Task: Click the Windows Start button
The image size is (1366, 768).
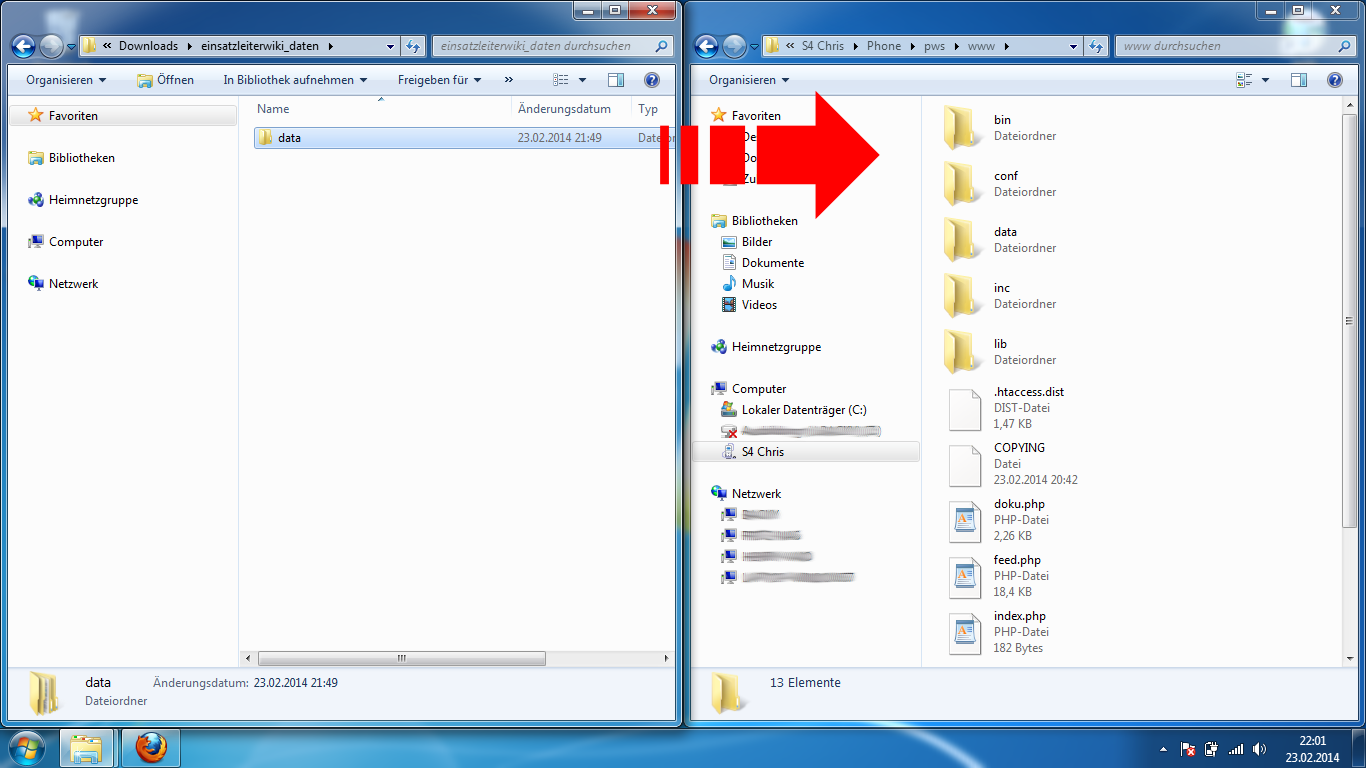Action: coord(27,747)
